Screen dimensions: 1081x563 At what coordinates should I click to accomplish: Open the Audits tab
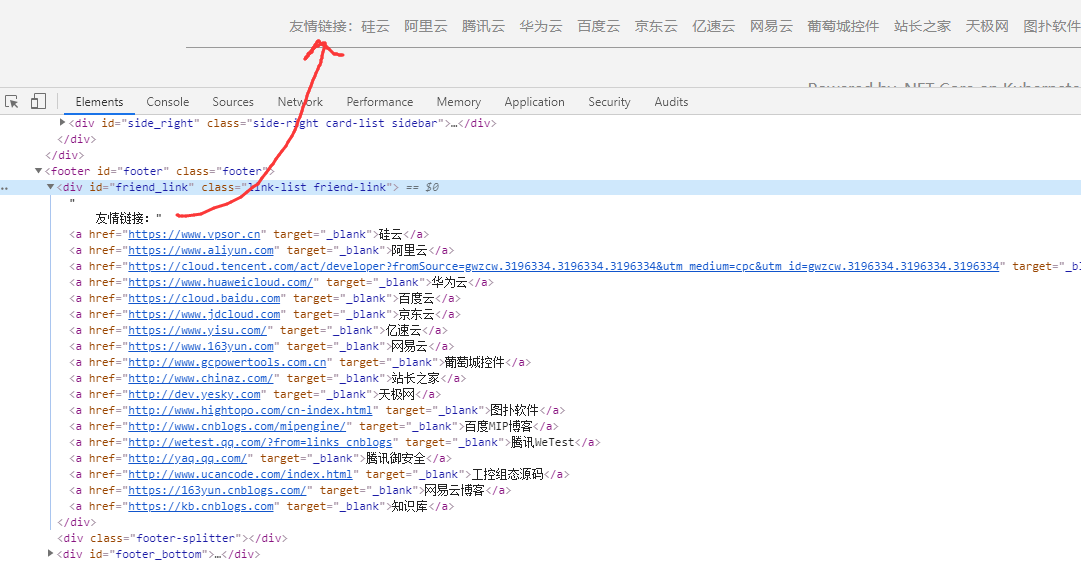tap(670, 102)
